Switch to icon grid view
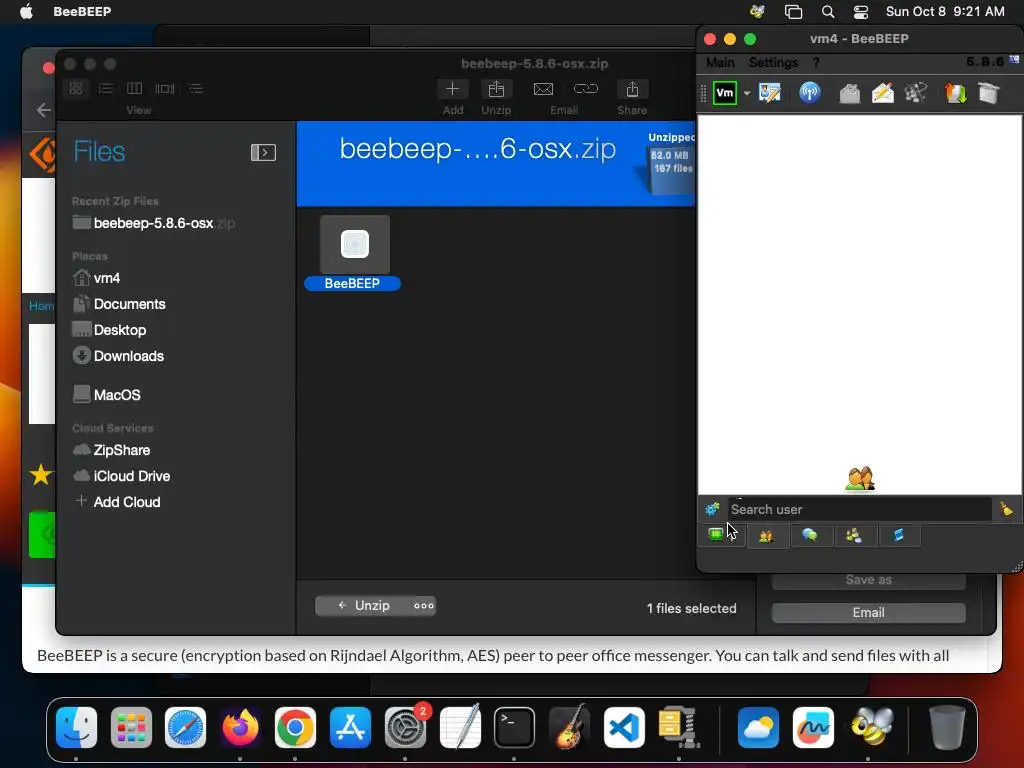 (76, 88)
